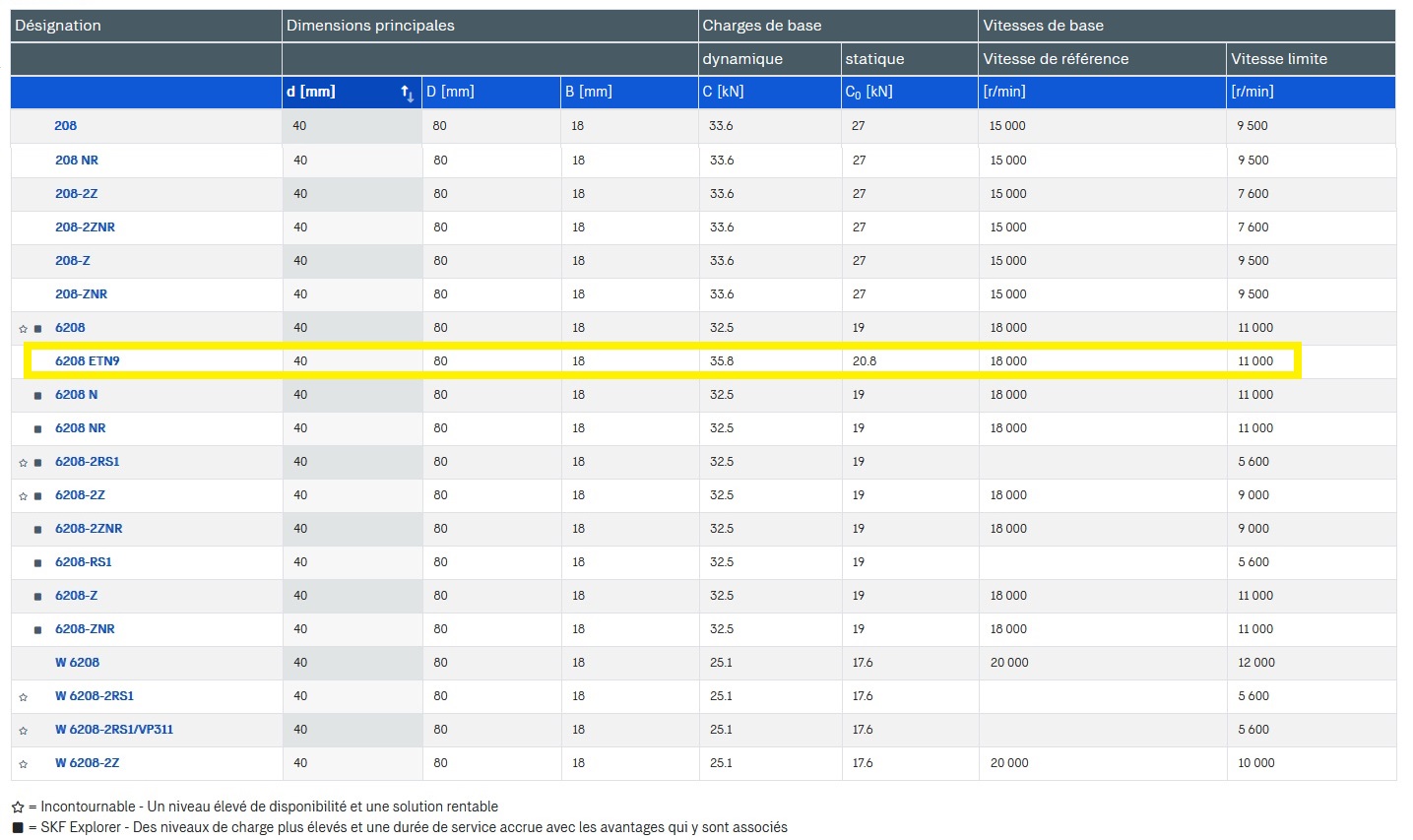
Task: Select the Vitesse limite column heading
Action: click(x=1278, y=59)
